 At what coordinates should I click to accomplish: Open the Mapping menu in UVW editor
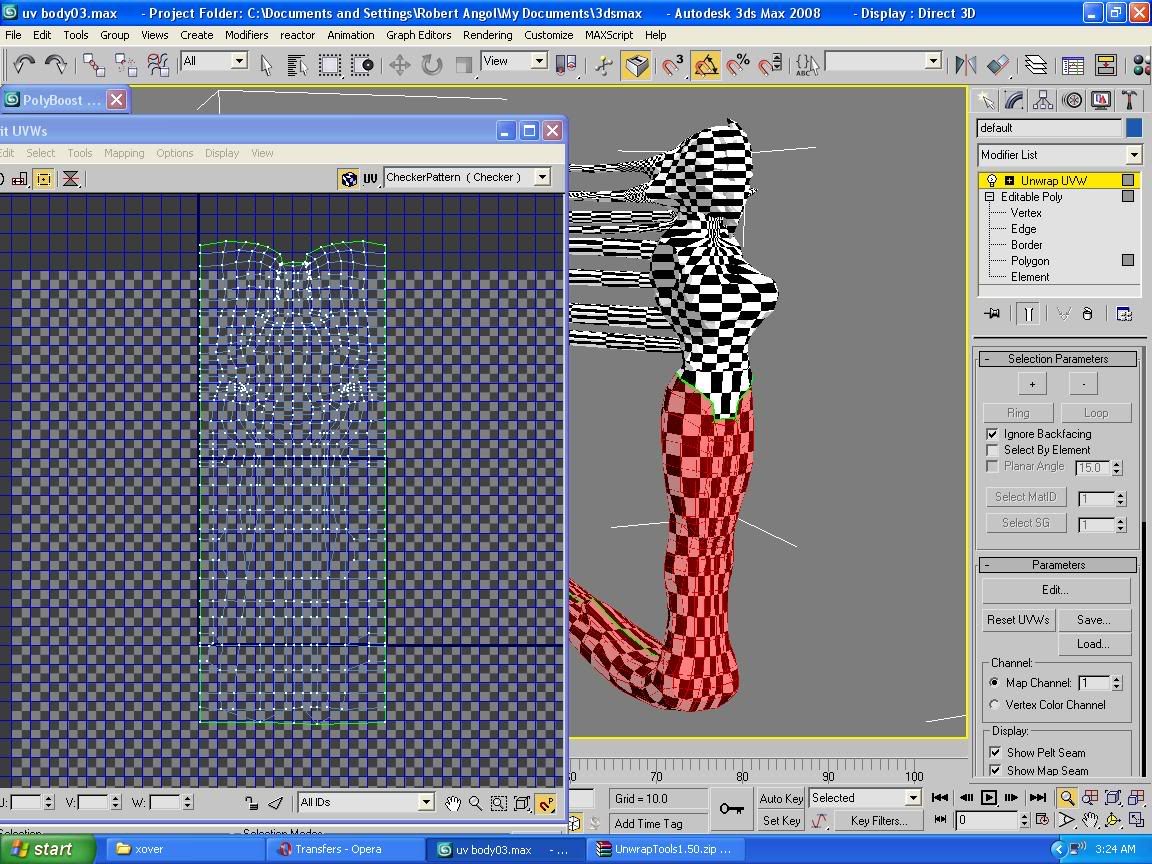124,153
